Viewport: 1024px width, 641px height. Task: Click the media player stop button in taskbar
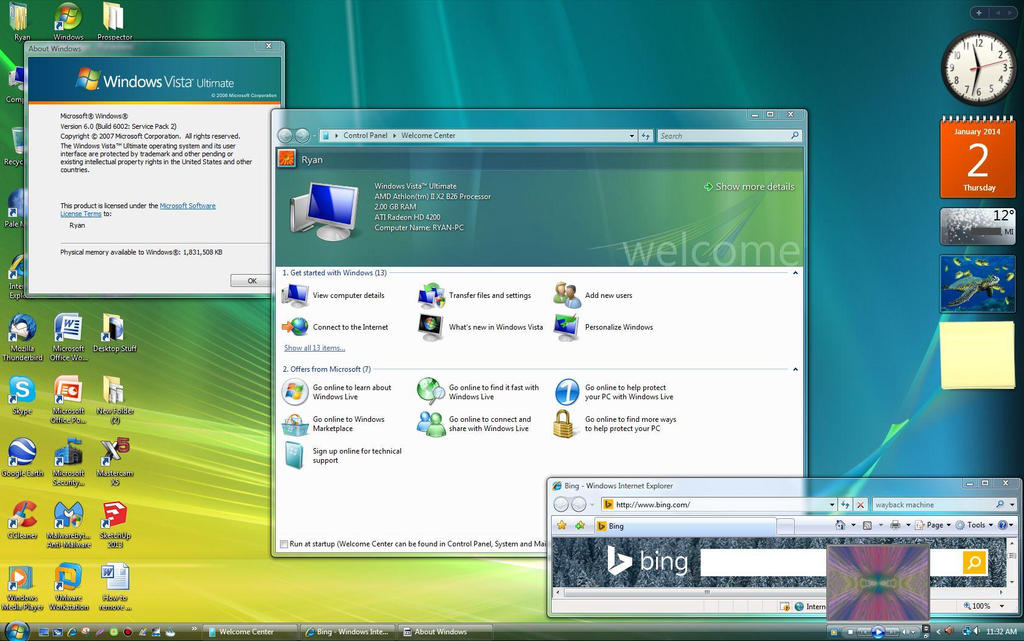850,632
